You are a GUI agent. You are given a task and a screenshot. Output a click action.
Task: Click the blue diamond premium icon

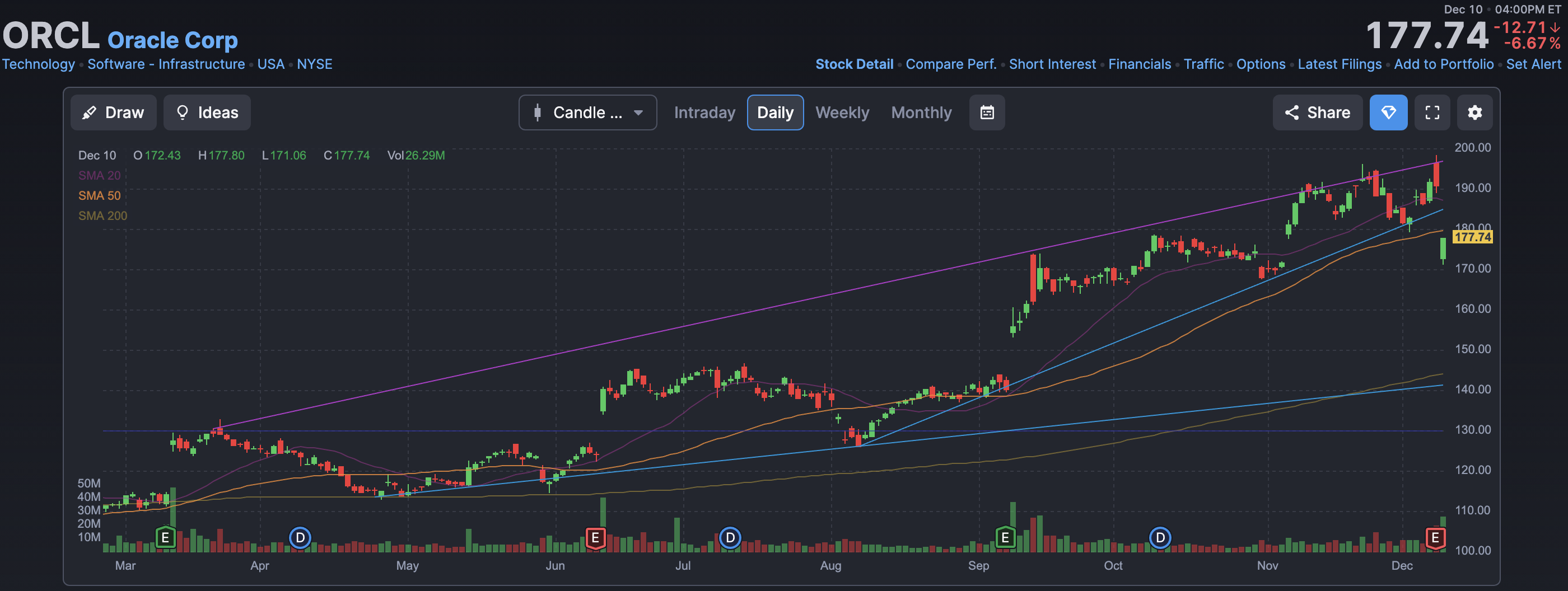pos(1388,112)
